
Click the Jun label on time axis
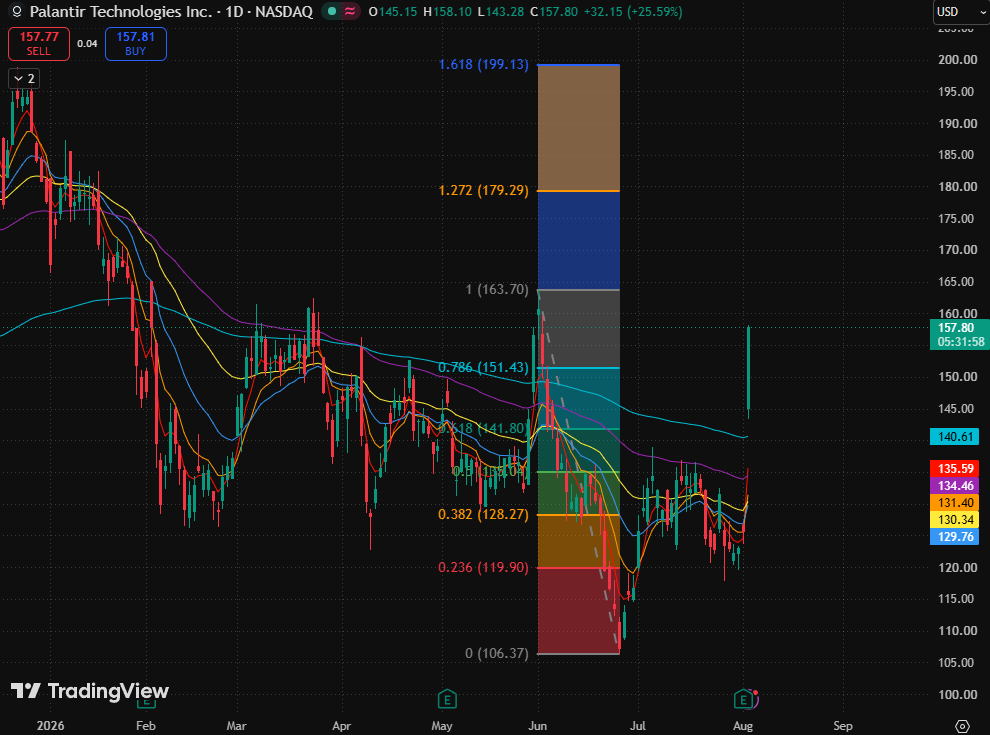point(537,726)
